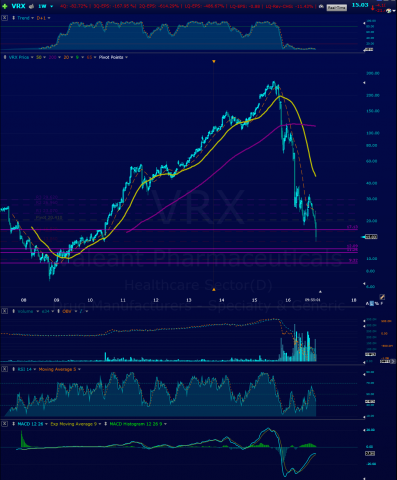397x480 pixels.
Task: Click the orange triangle marker below price chart
Action: [214, 289]
